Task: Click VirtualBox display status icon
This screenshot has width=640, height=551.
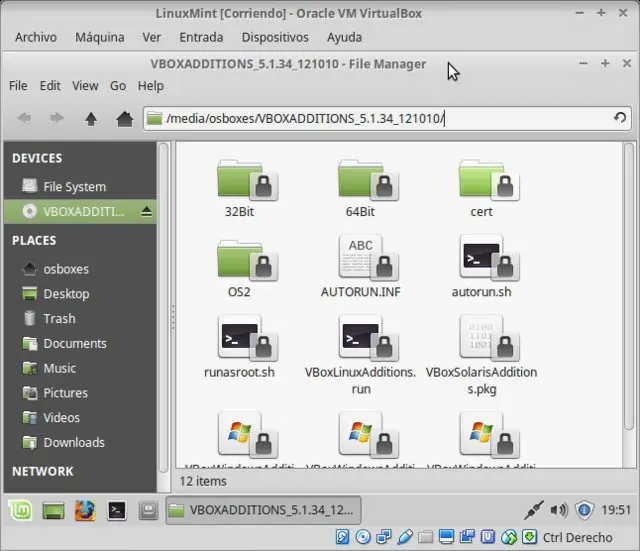Action: click(x=447, y=537)
